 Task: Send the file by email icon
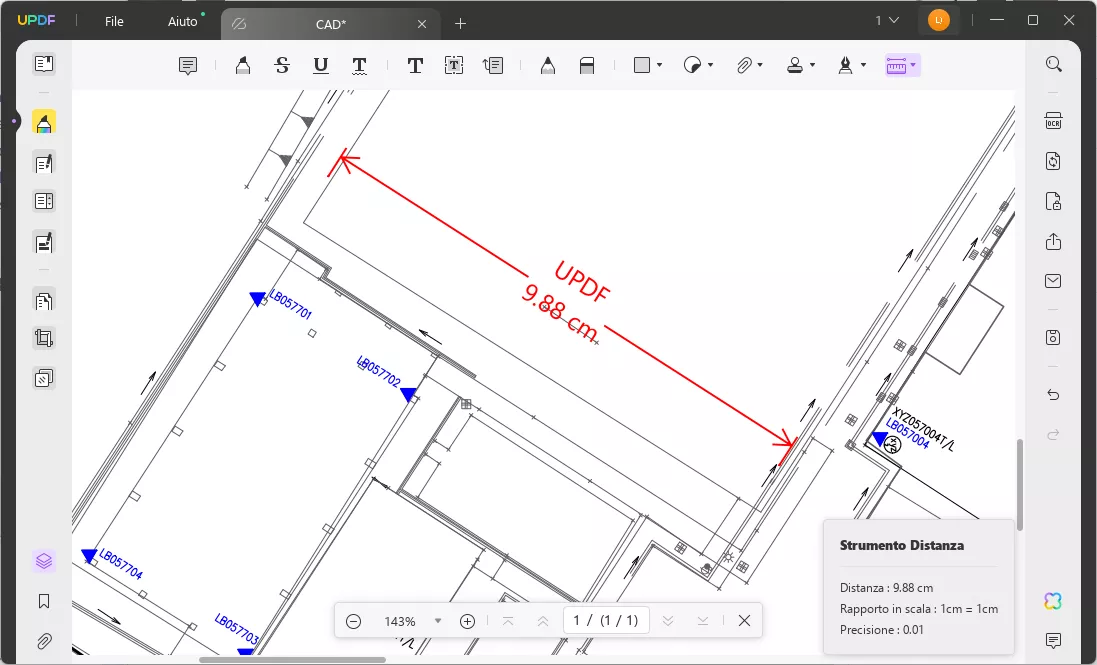[x=1054, y=281]
